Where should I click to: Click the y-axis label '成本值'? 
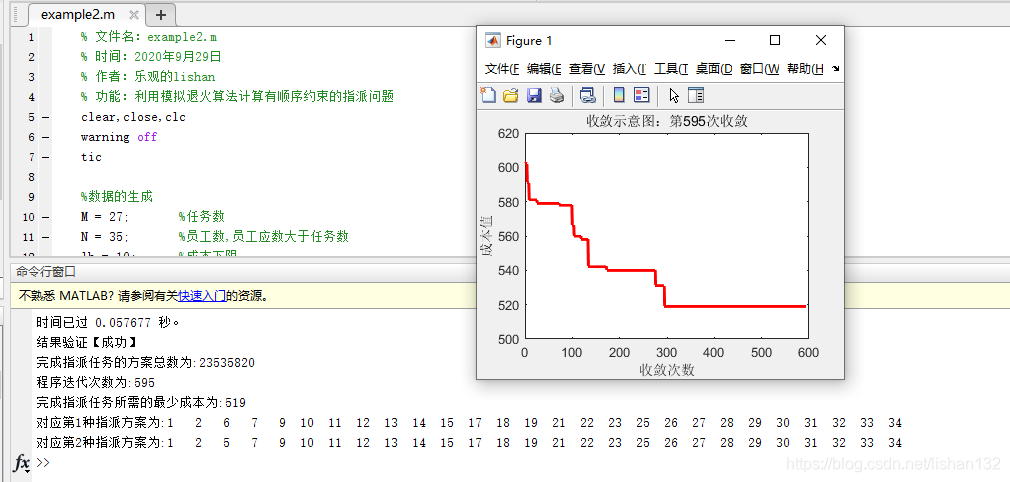pyautogui.click(x=488, y=236)
